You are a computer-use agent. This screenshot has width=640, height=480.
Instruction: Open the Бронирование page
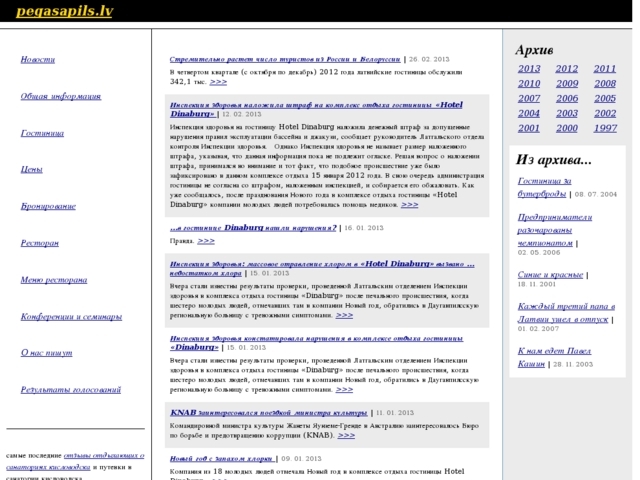pyautogui.click(x=48, y=205)
